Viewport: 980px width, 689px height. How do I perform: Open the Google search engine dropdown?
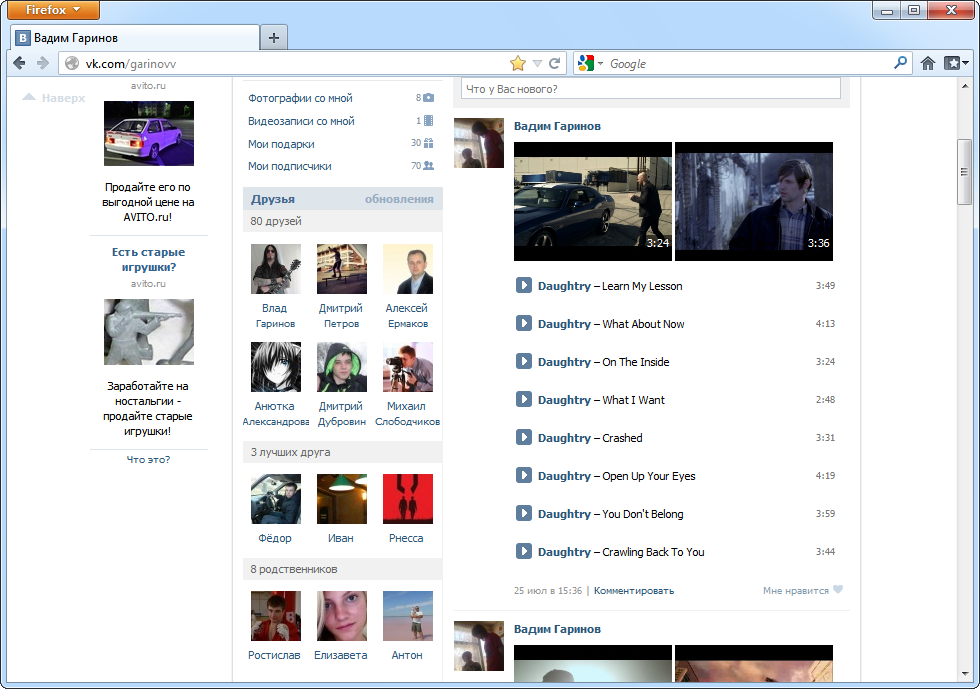(600, 64)
